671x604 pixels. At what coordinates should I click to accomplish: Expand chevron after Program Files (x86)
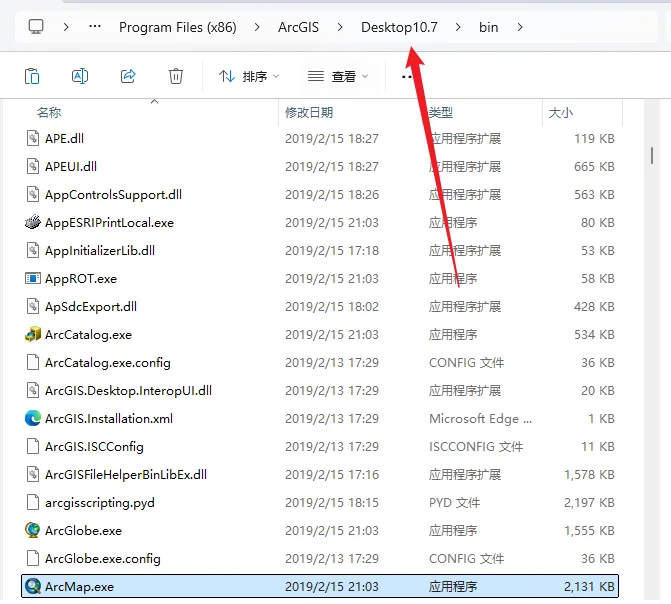(x=257, y=27)
